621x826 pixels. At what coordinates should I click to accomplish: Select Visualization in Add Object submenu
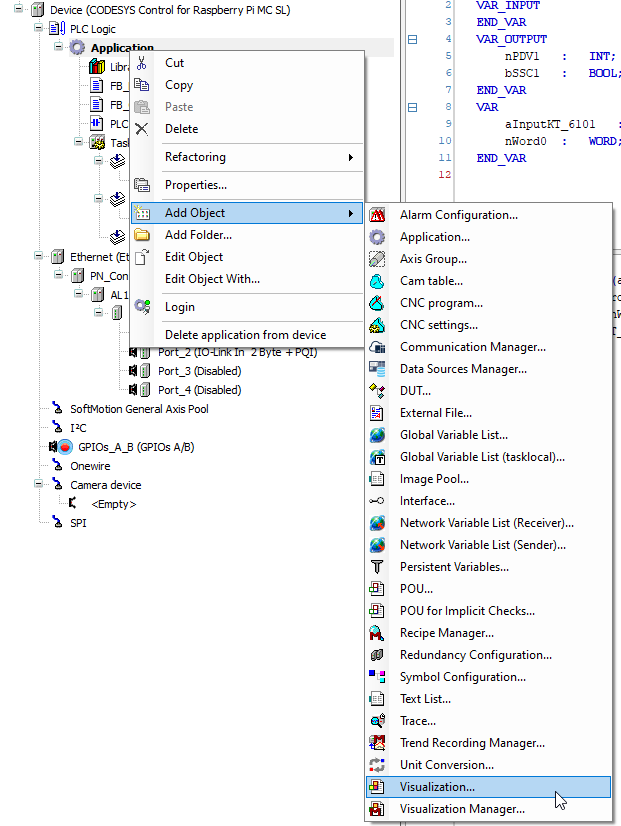click(488, 787)
